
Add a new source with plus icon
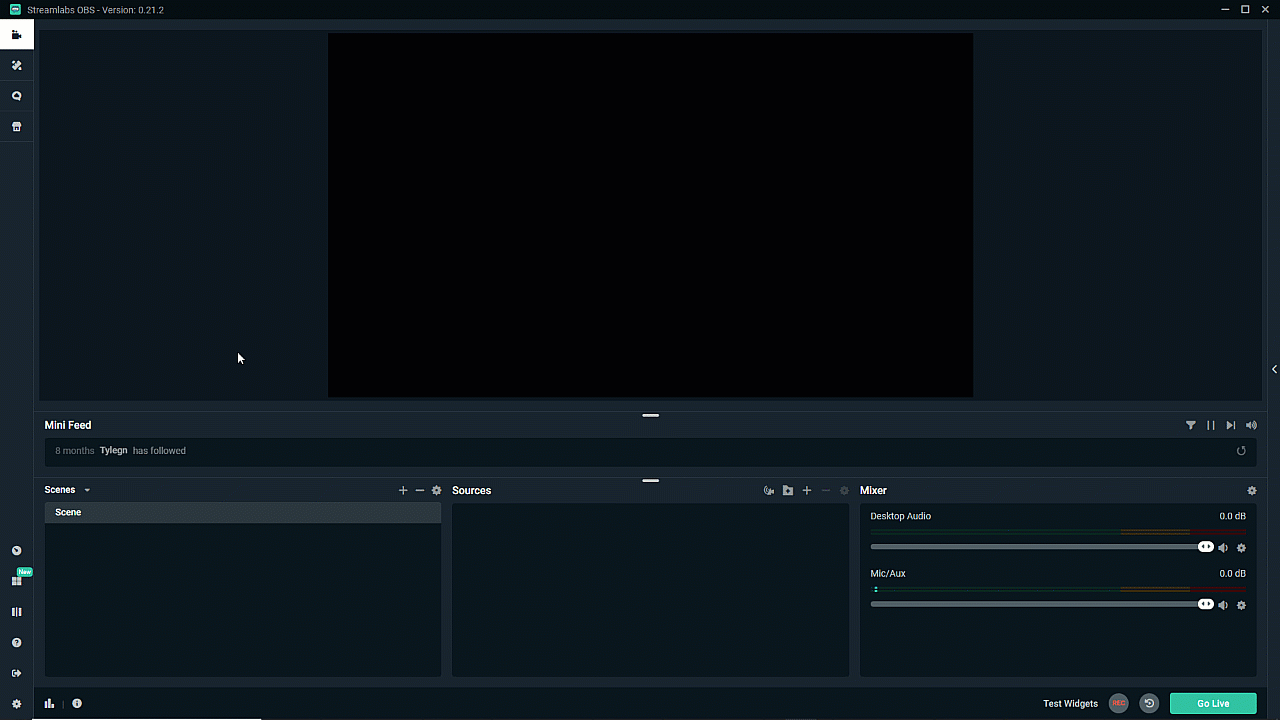(807, 491)
